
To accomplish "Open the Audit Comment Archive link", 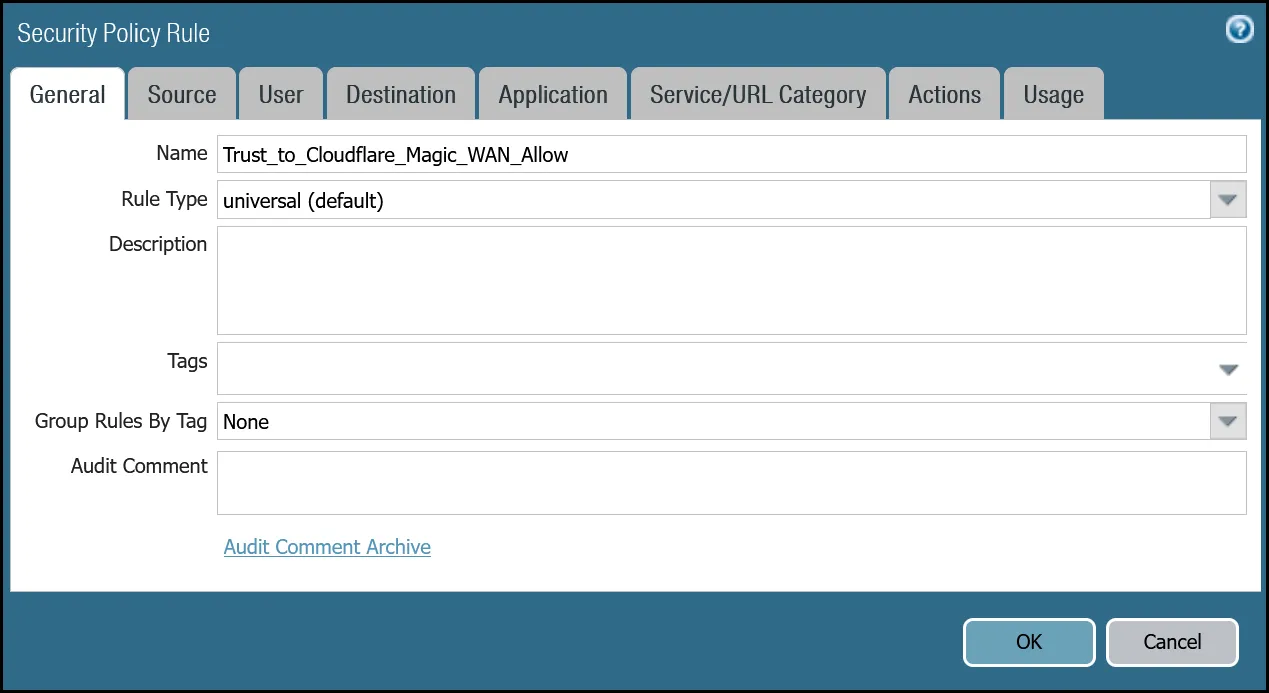I will 327,547.
